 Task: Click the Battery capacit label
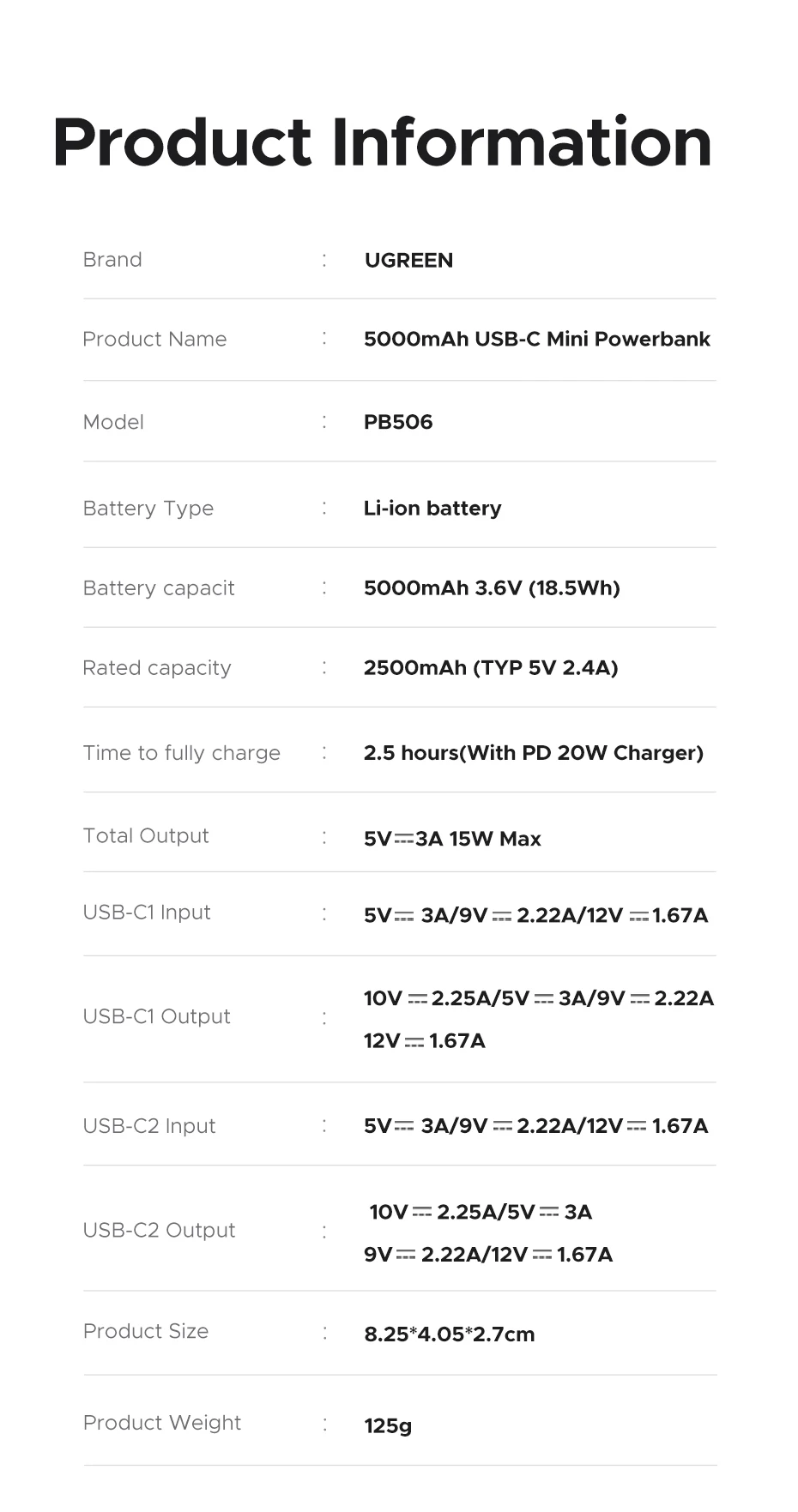pos(159,588)
